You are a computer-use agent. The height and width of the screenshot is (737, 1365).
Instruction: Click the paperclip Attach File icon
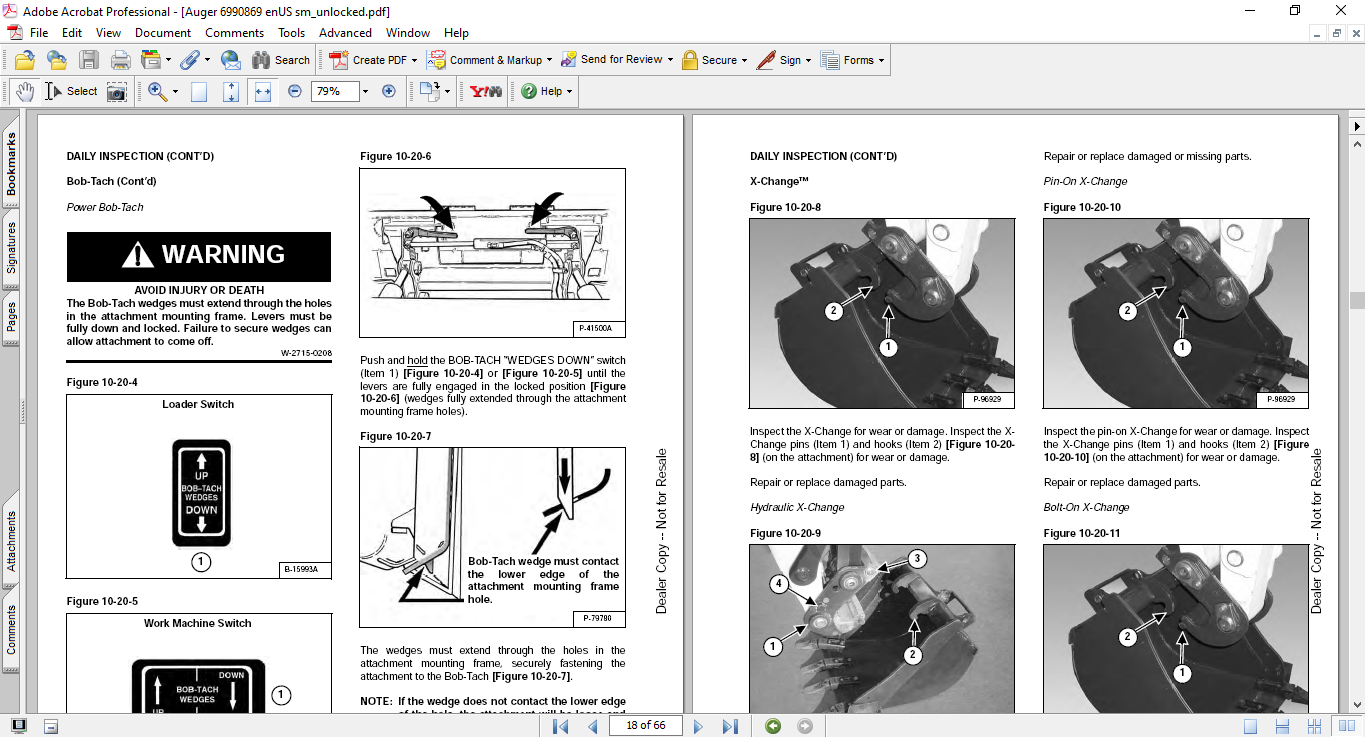(x=189, y=60)
